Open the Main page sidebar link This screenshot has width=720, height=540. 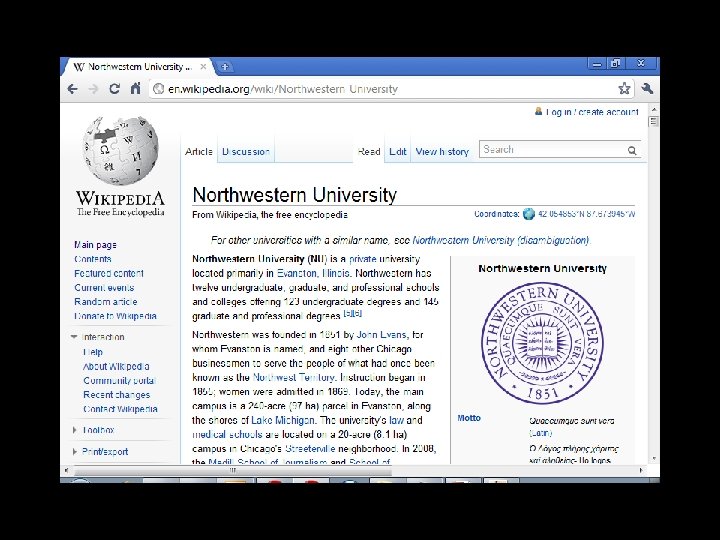(95, 245)
